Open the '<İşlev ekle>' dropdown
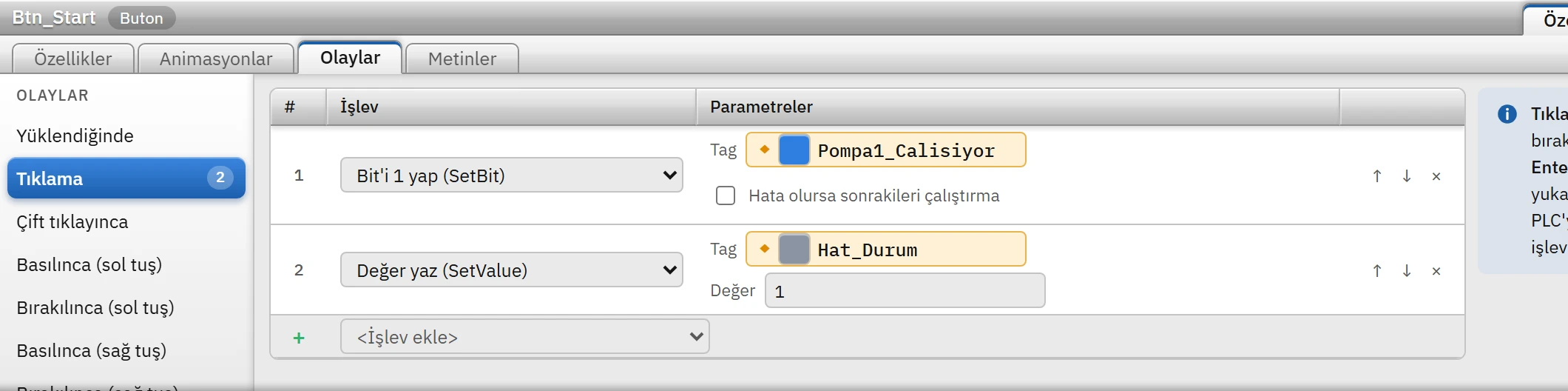The width and height of the screenshot is (1568, 391). [525, 336]
